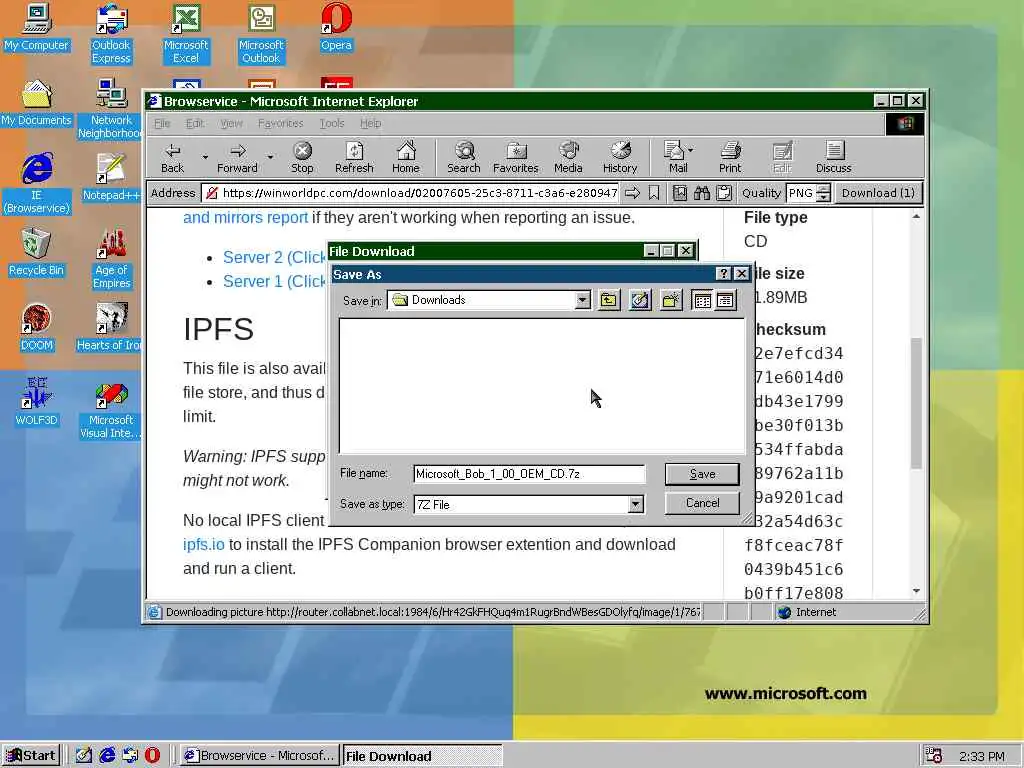Click the Back toolbar button
This screenshot has width=1024, height=768.
[x=172, y=157]
